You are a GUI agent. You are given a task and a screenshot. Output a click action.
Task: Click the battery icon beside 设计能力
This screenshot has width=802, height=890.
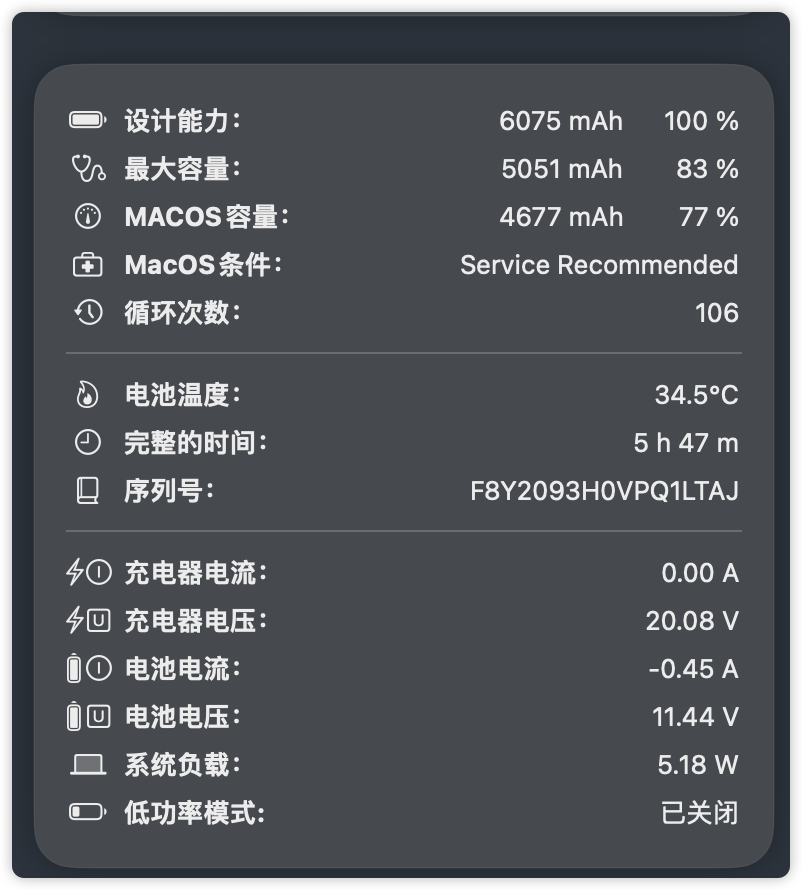click(x=87, y=120)
